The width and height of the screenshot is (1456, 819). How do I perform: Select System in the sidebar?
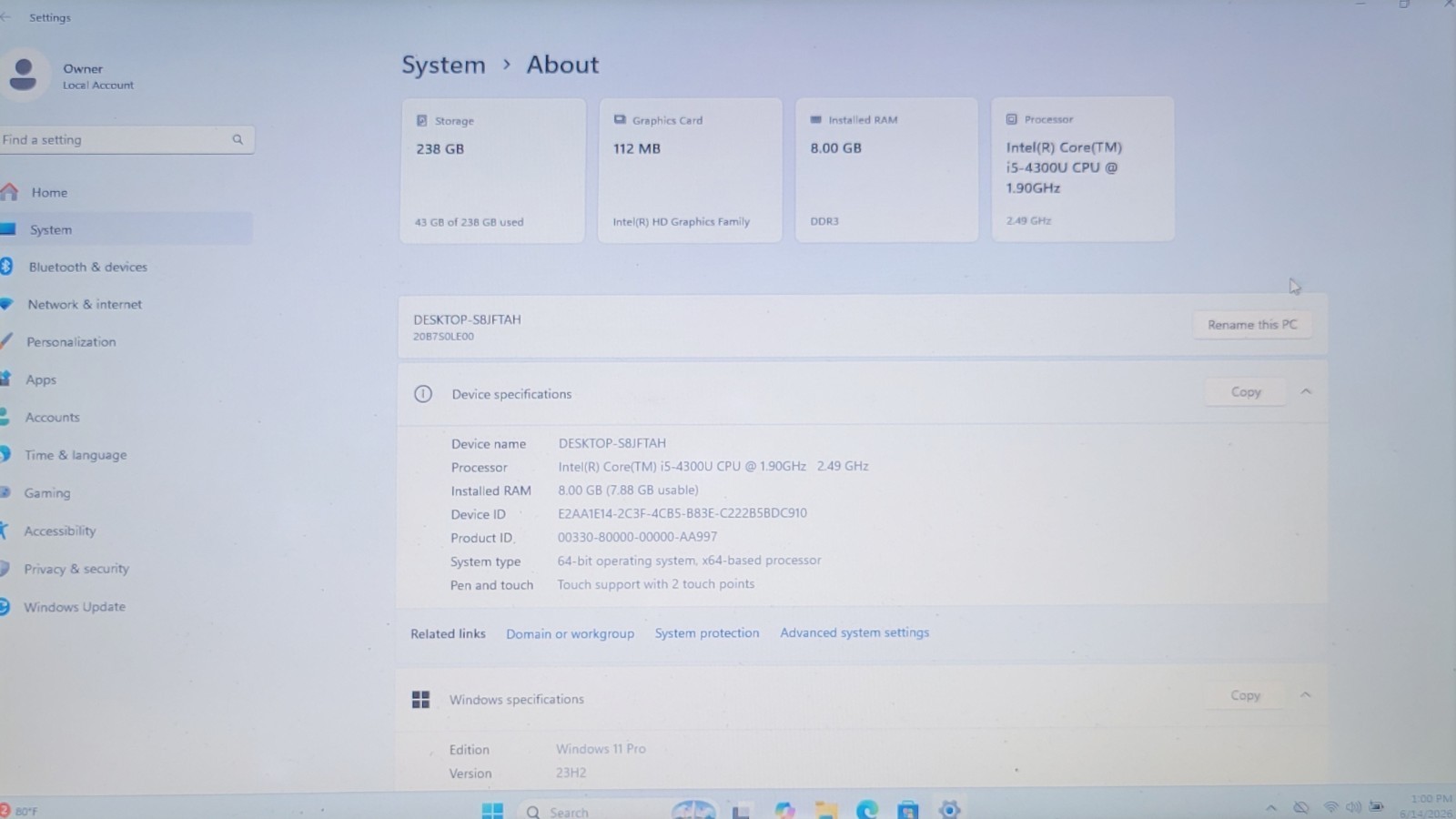(126, 229)
